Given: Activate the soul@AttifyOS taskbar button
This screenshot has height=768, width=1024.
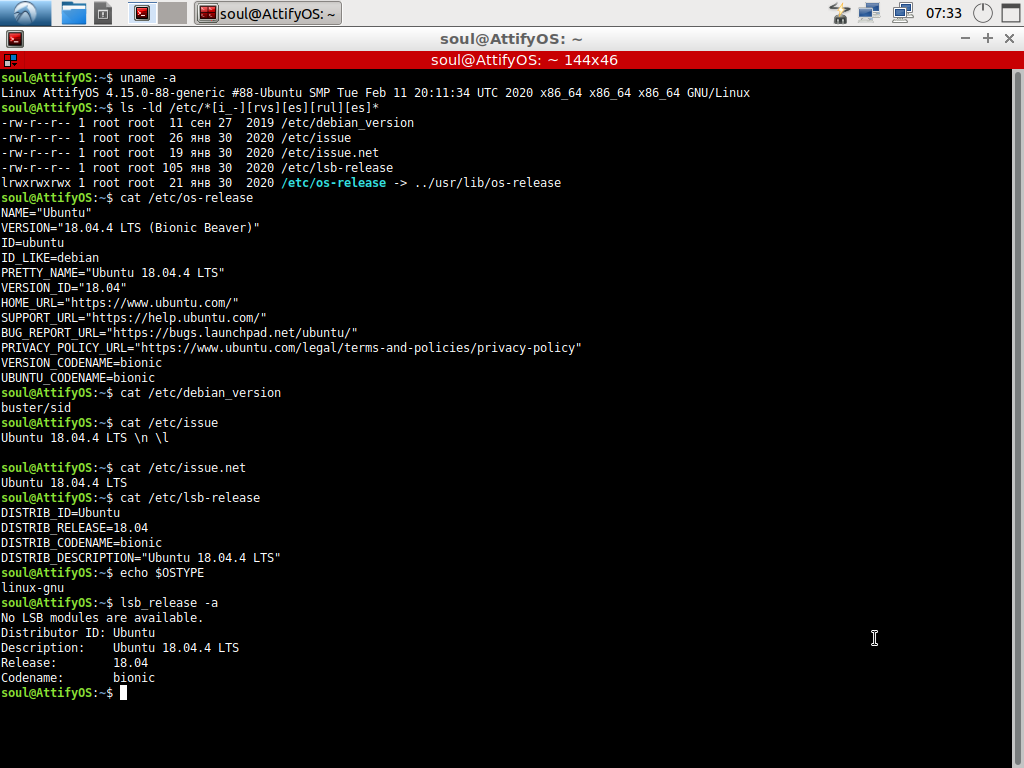Looking at the screenshot, I should coord(268,13).
